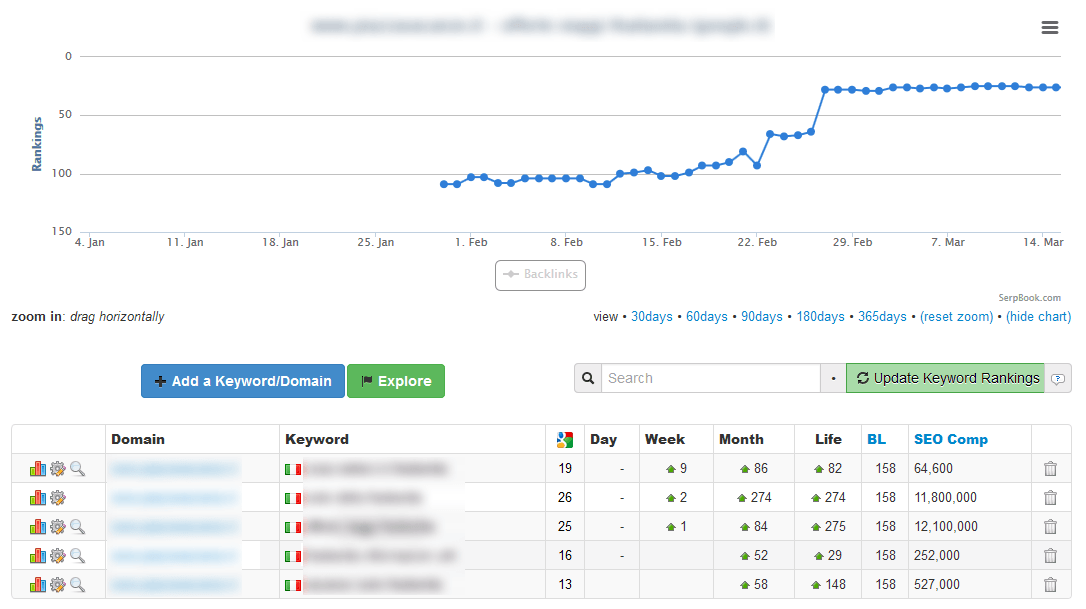View chart for 90days
The height and width of the screenshot is (609, 1086).
pyautogui.click(x=762, y=317)
